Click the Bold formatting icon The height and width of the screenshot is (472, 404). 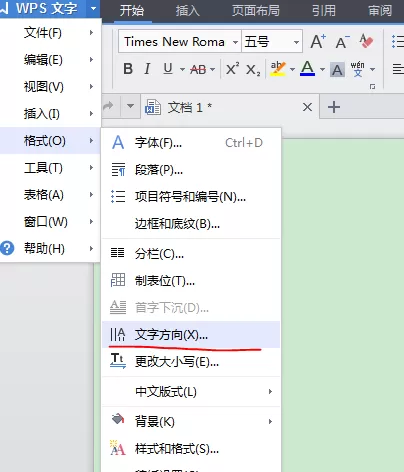coord(128,69)
